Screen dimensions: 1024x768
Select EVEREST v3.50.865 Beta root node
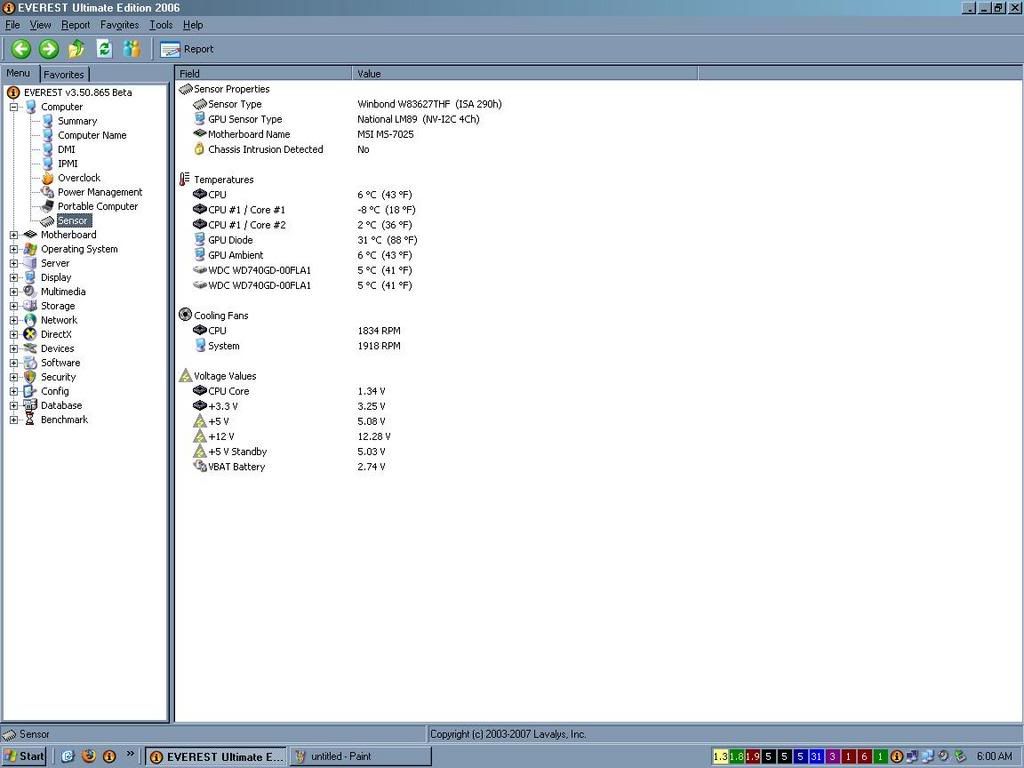[78, 93]
